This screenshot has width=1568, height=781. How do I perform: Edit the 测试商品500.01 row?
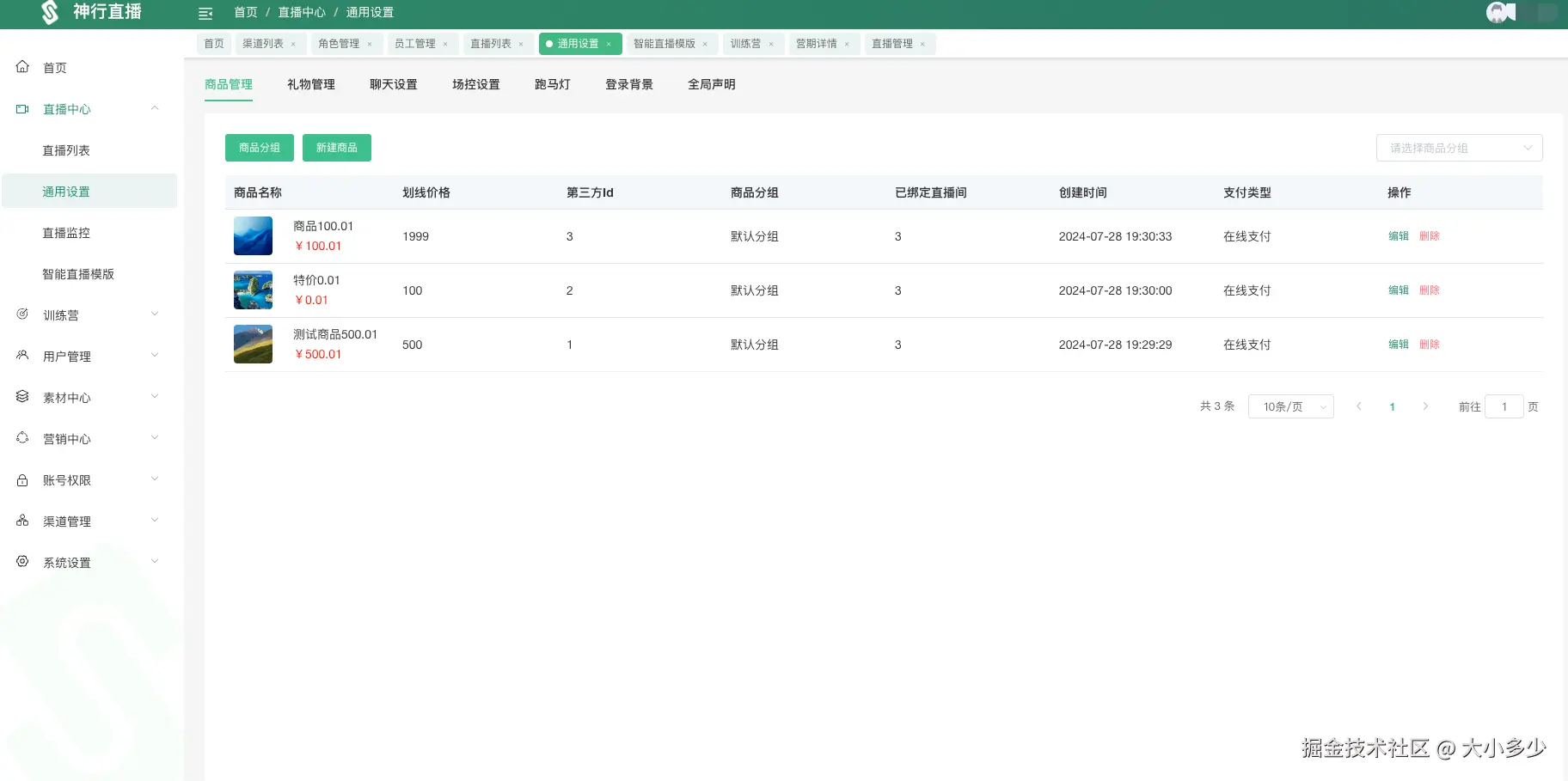tap(1399, 345)
